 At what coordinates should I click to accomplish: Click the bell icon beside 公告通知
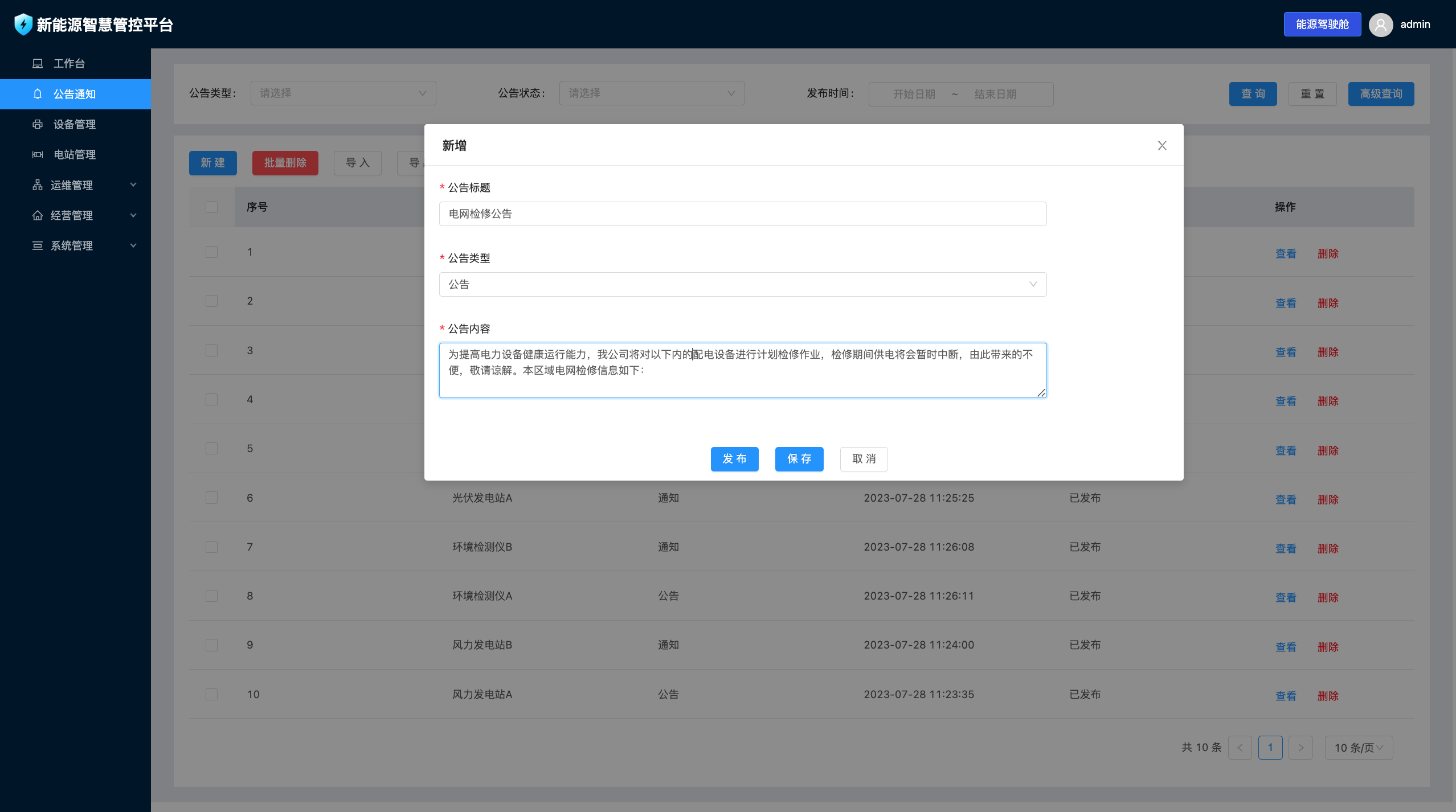[38, 94]
